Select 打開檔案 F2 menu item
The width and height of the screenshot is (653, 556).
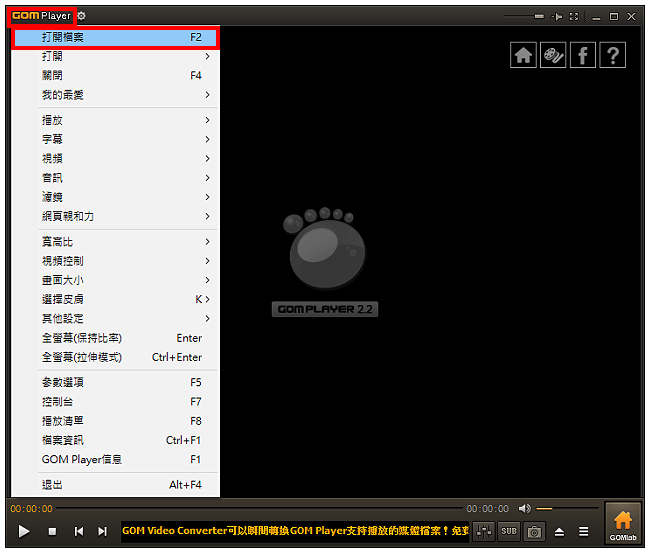point(115,37)
